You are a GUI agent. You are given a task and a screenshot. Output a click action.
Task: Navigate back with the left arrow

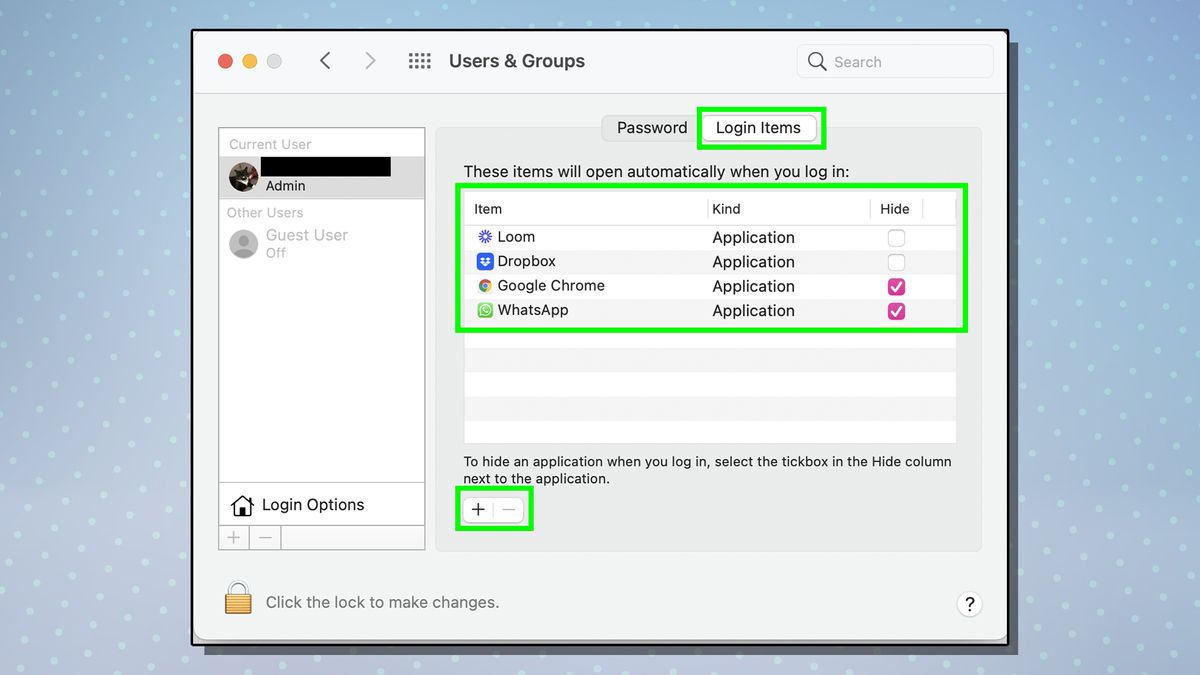pyautogui.click(x=325, y=60)
